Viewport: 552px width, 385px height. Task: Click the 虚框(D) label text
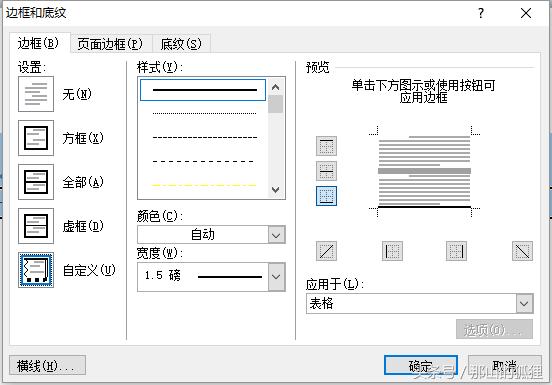click(x=83, y=226)
